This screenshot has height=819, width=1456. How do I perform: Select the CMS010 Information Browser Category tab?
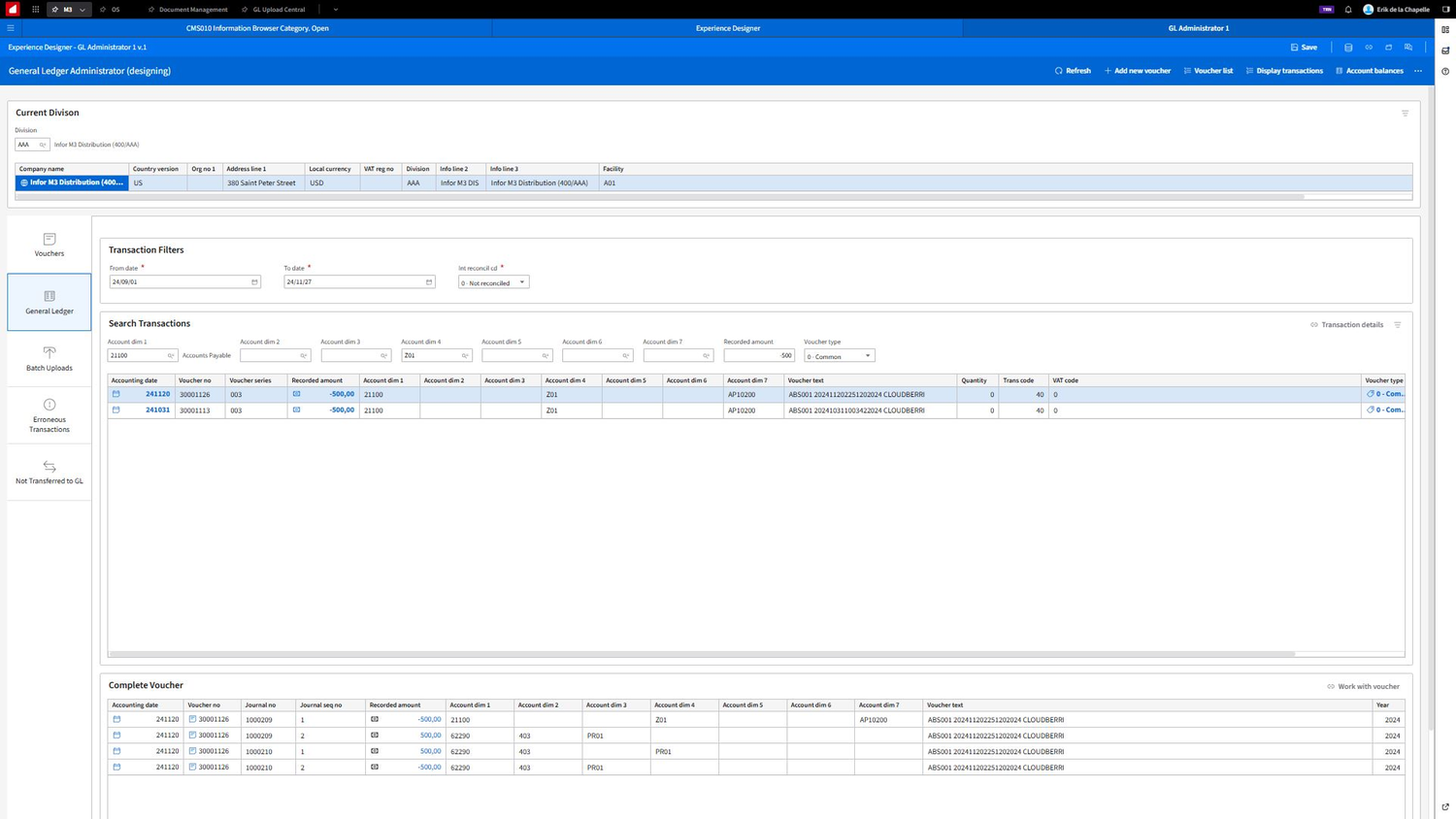256,28
